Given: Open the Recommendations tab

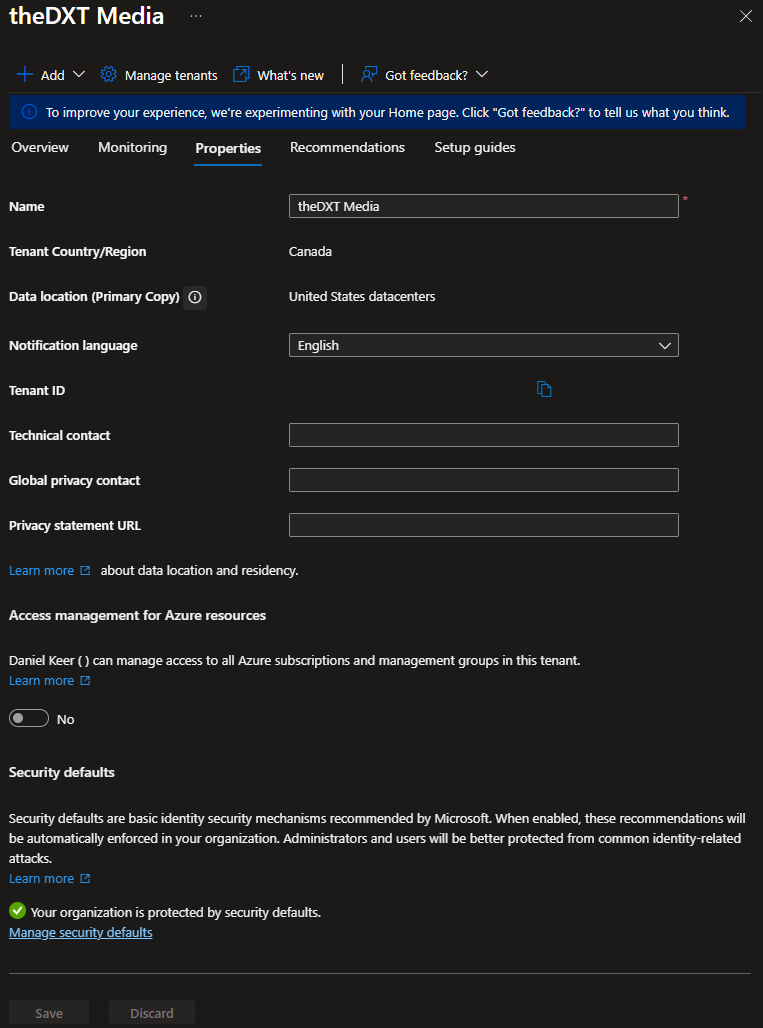Looking at the screenshot, I should 347,148.
